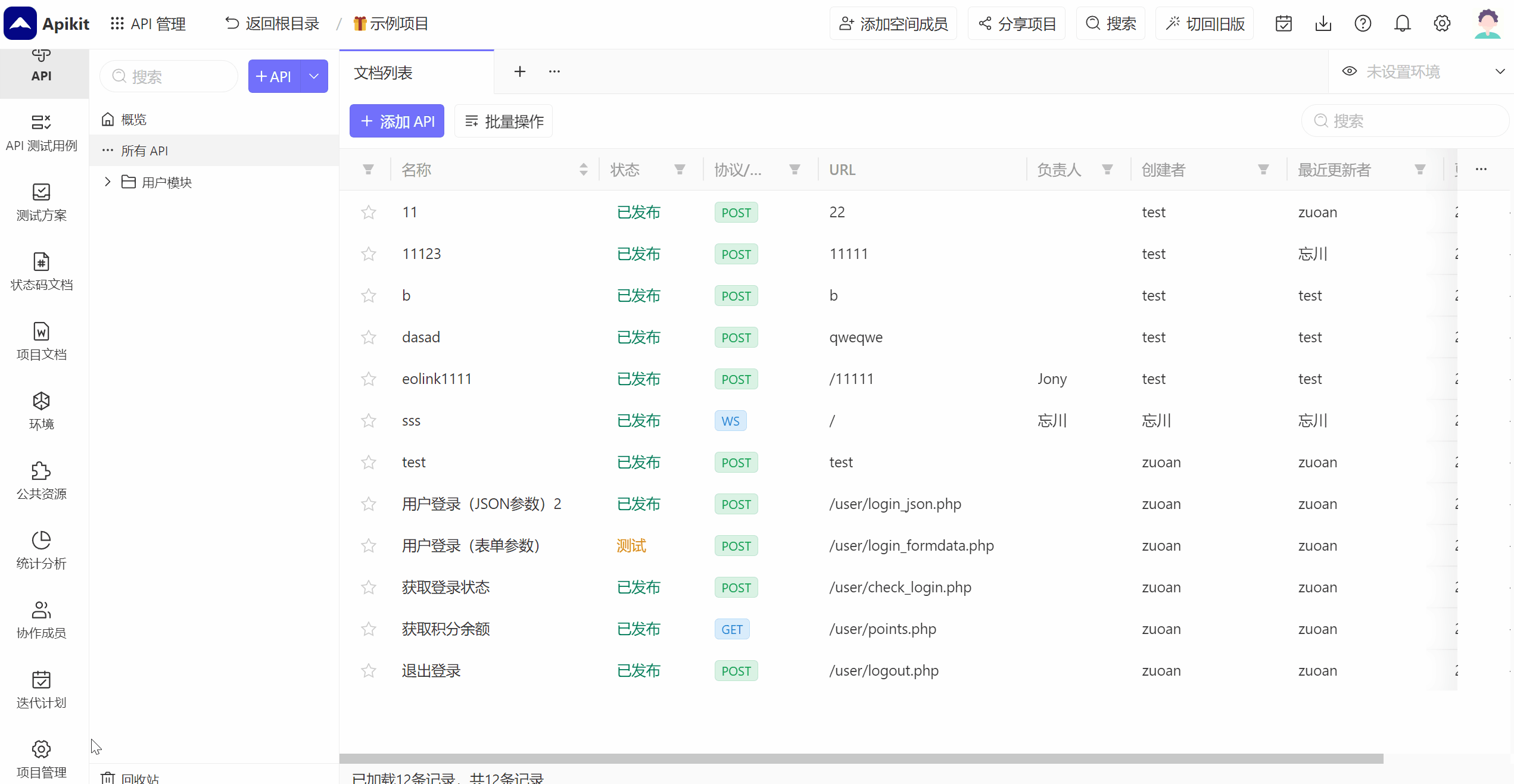
Task: Open the notifications bell
Action: [x=1403, y=23]
